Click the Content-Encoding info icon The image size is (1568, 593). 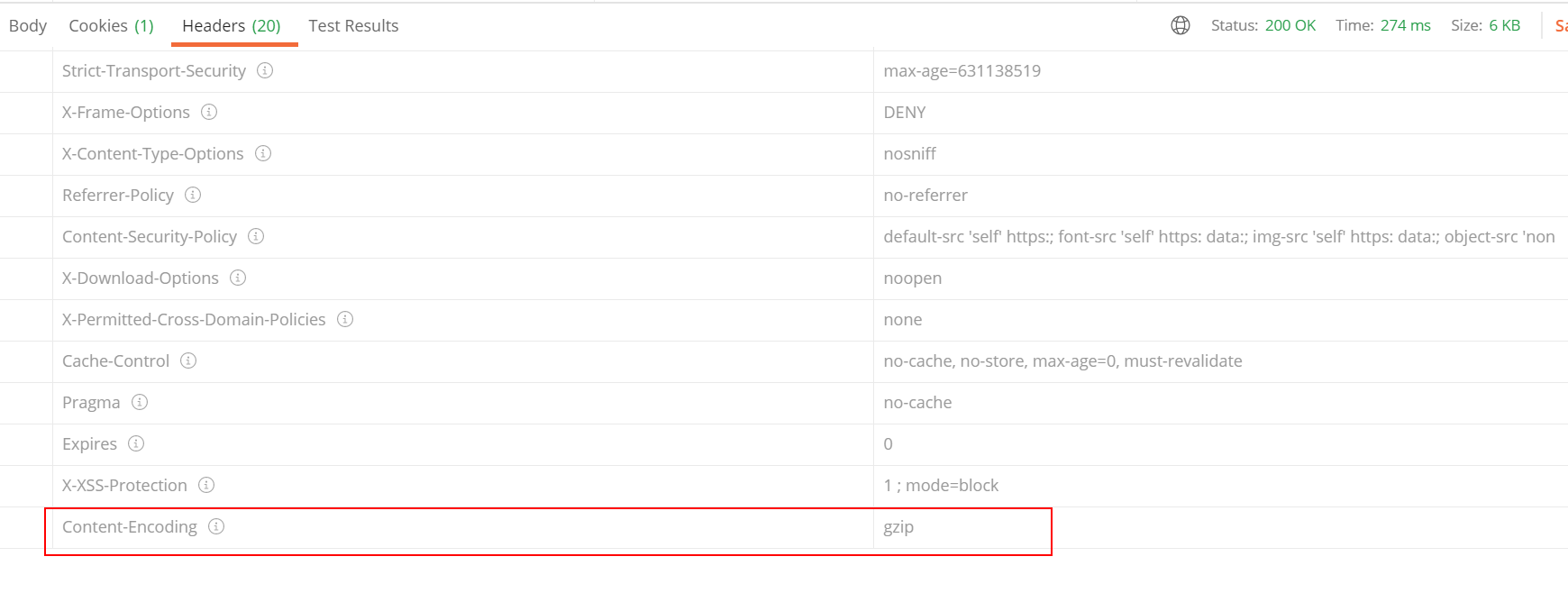215,526
